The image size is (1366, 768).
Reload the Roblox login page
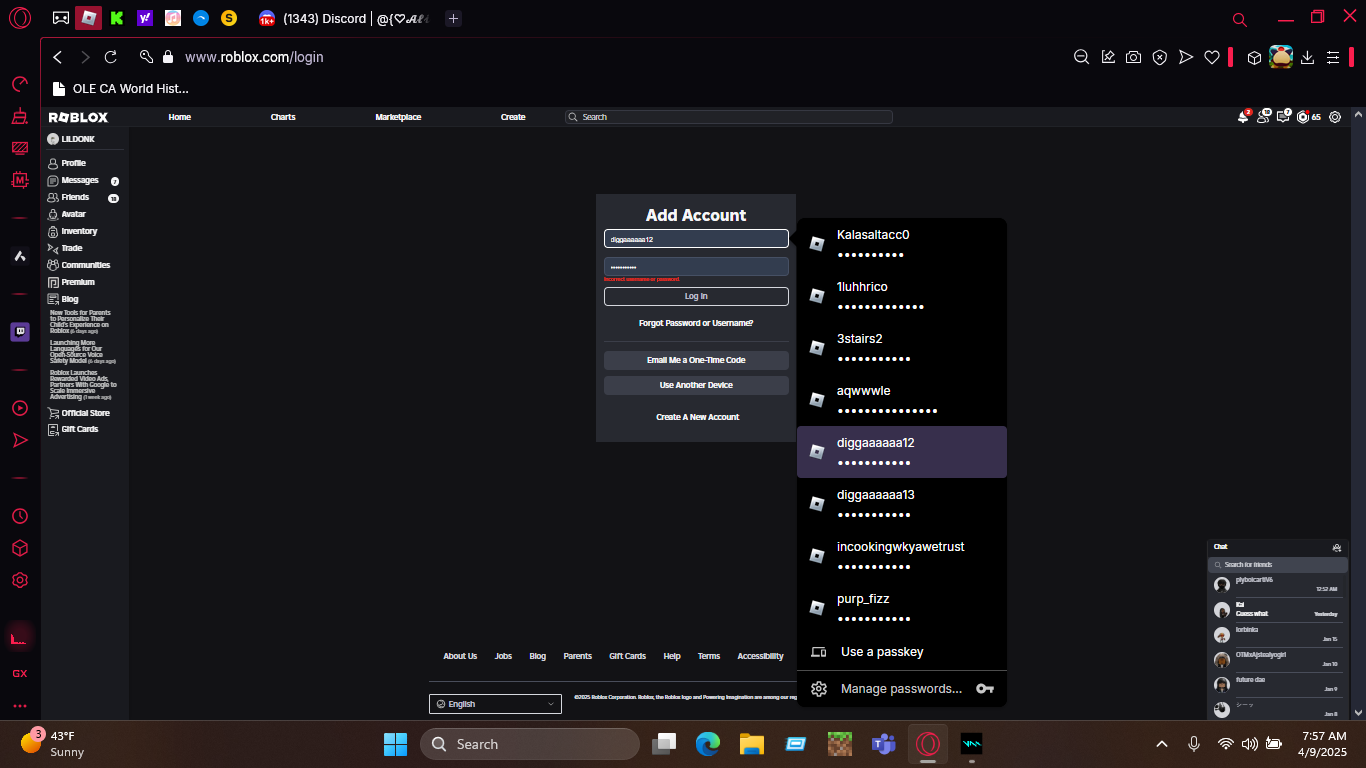(x=111, y=57)
